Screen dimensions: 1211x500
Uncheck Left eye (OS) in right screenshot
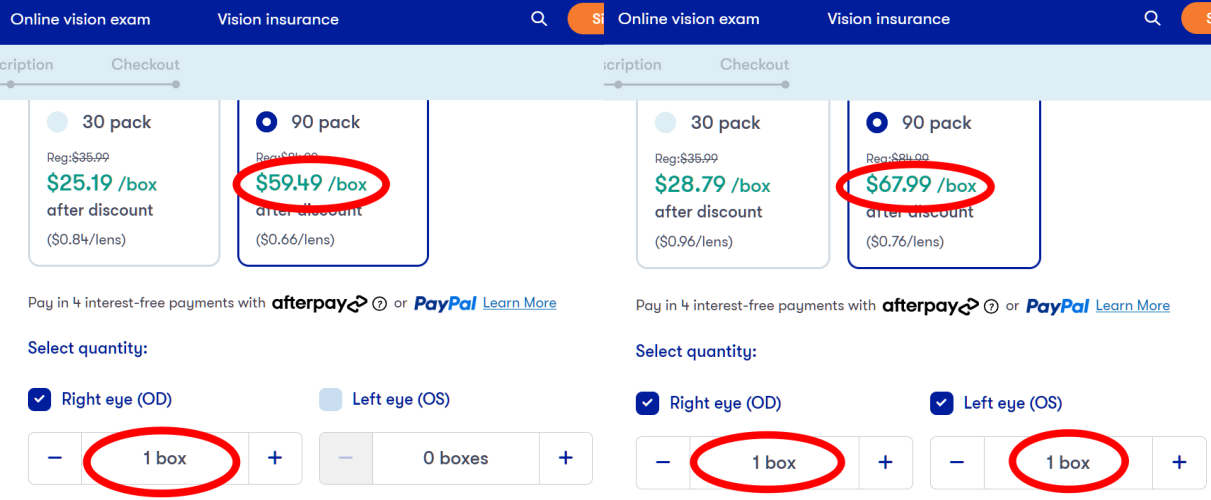(x=941, y=403)
